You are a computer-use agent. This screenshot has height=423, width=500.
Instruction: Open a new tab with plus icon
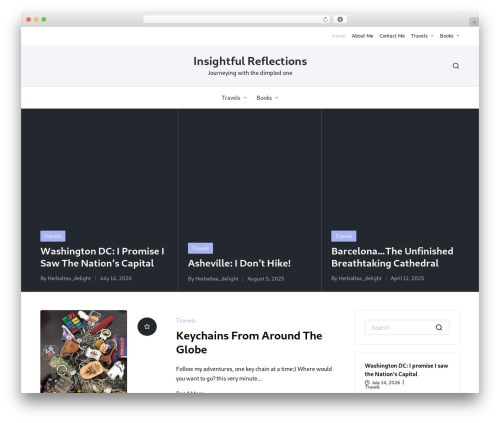pos(474,22)
